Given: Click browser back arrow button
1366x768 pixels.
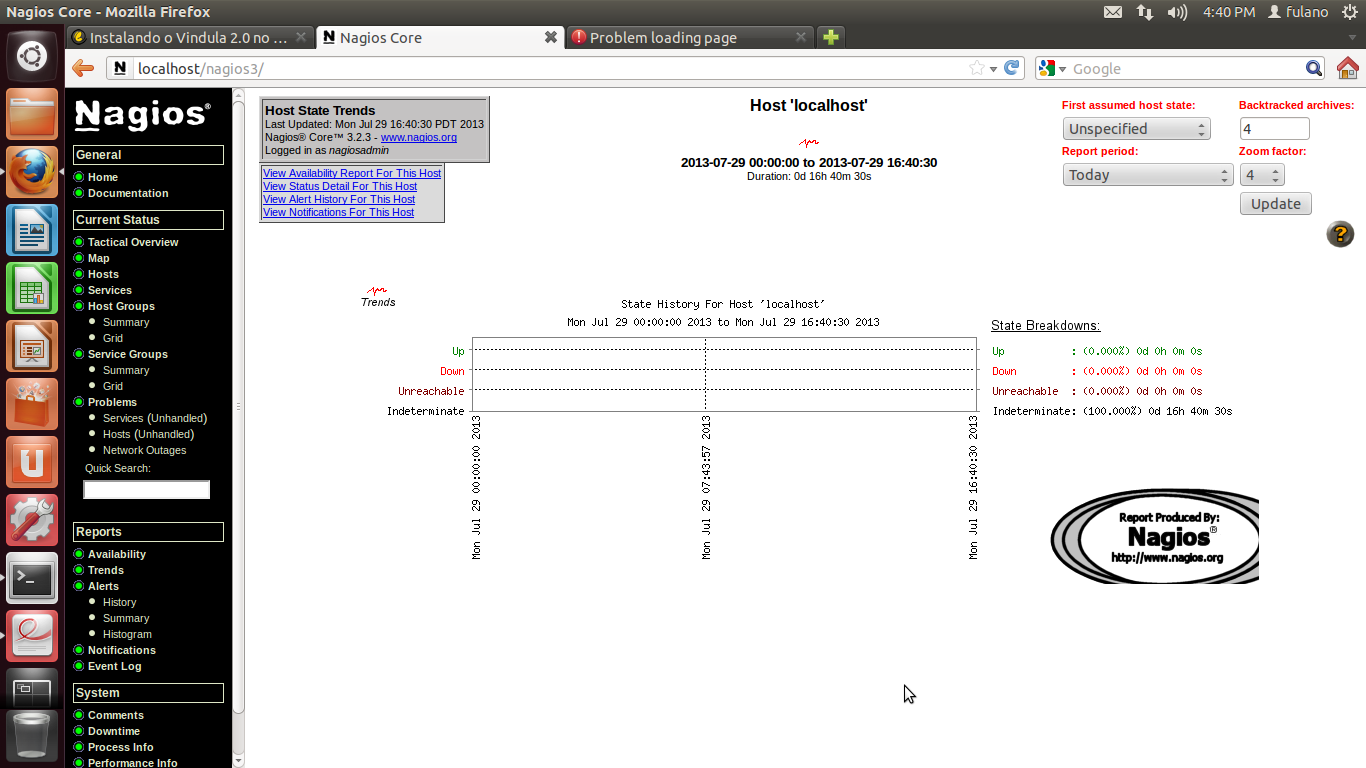Looking at the screenshot, I should 83,68.
